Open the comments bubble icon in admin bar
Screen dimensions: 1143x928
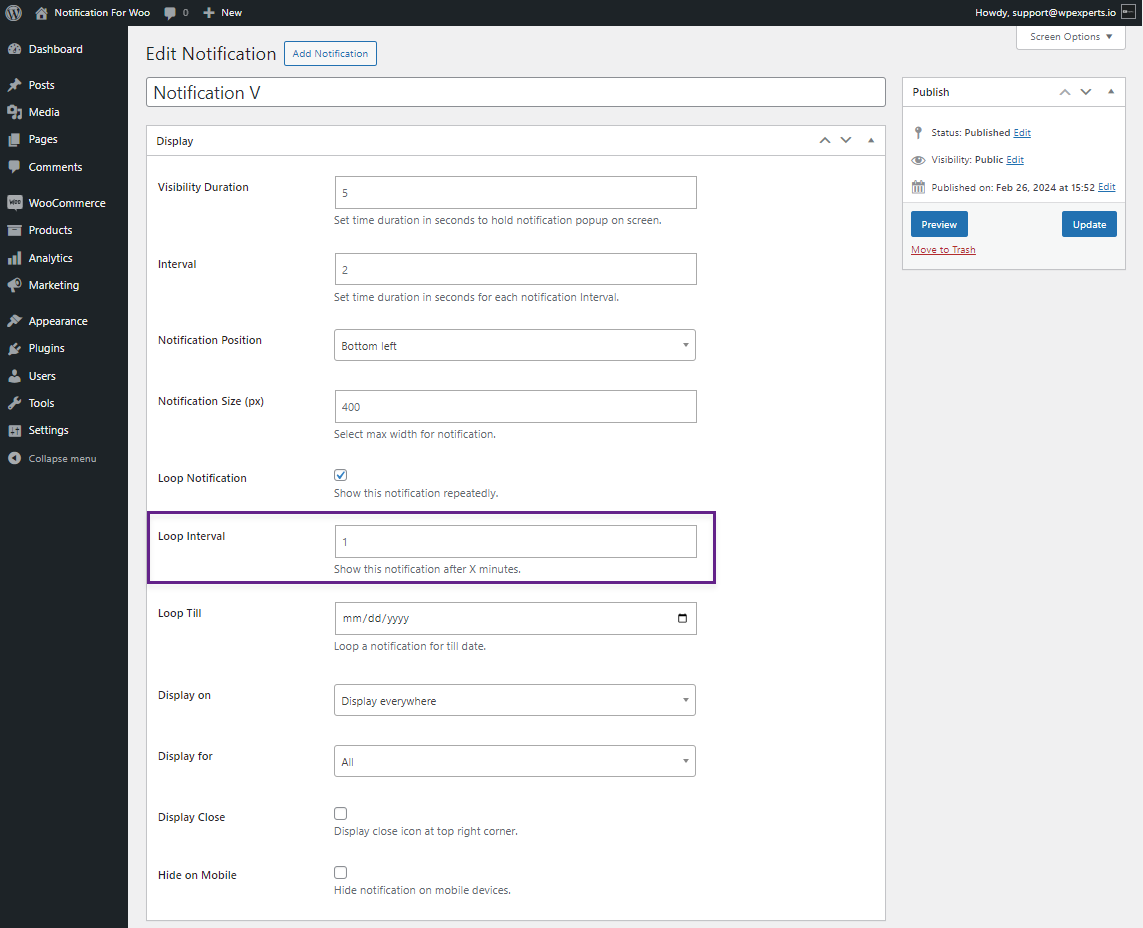pyautogui.click(x=170, y=13)
